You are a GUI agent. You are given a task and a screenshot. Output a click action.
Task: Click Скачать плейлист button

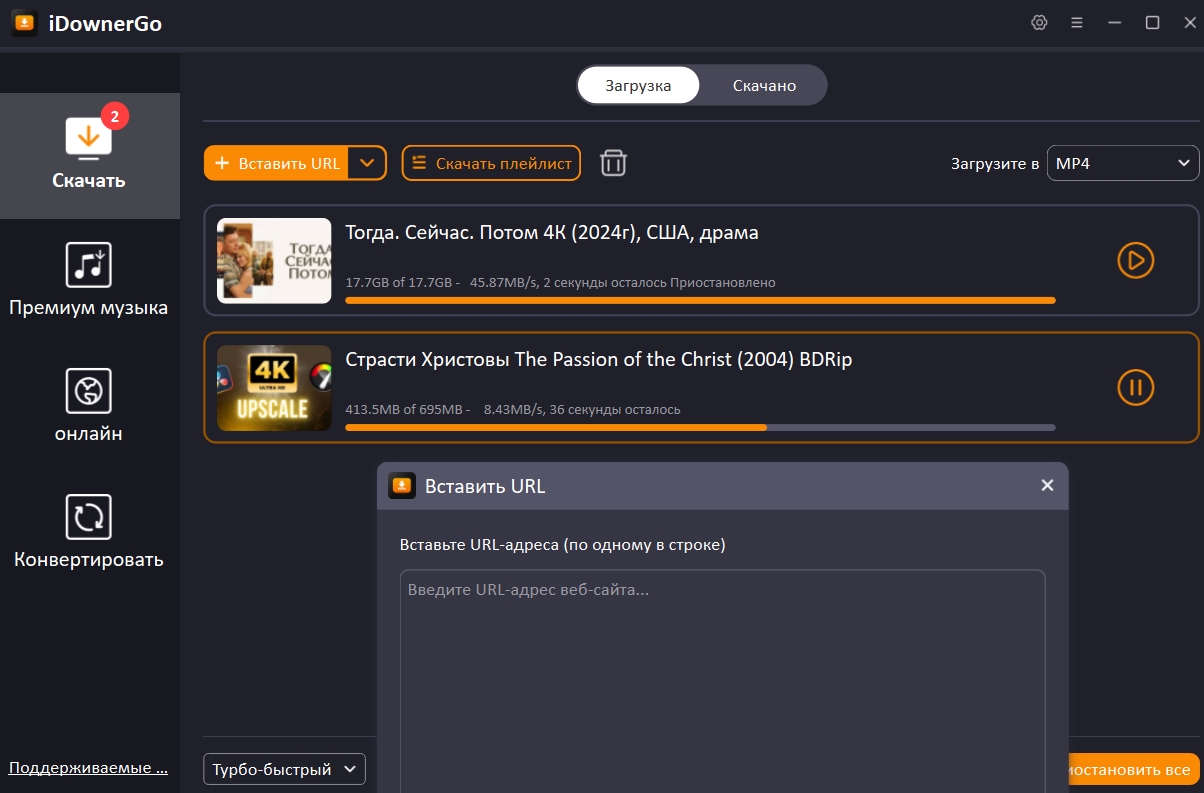coord(491,163)
